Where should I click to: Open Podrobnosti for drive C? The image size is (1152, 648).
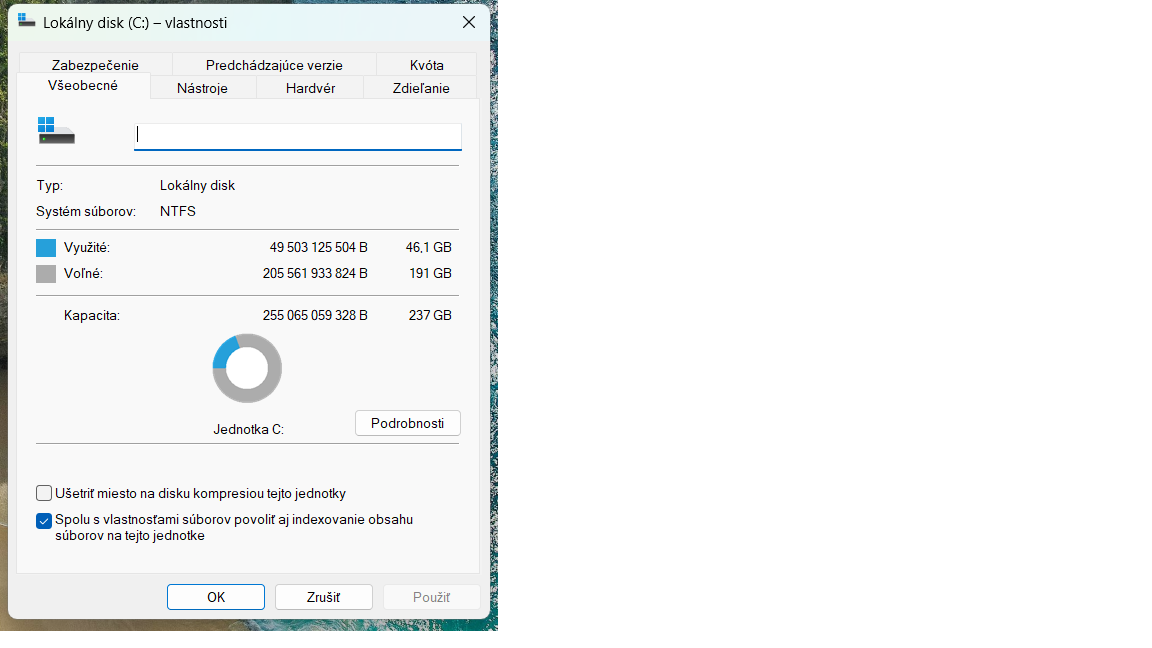[x=407, y=422]
